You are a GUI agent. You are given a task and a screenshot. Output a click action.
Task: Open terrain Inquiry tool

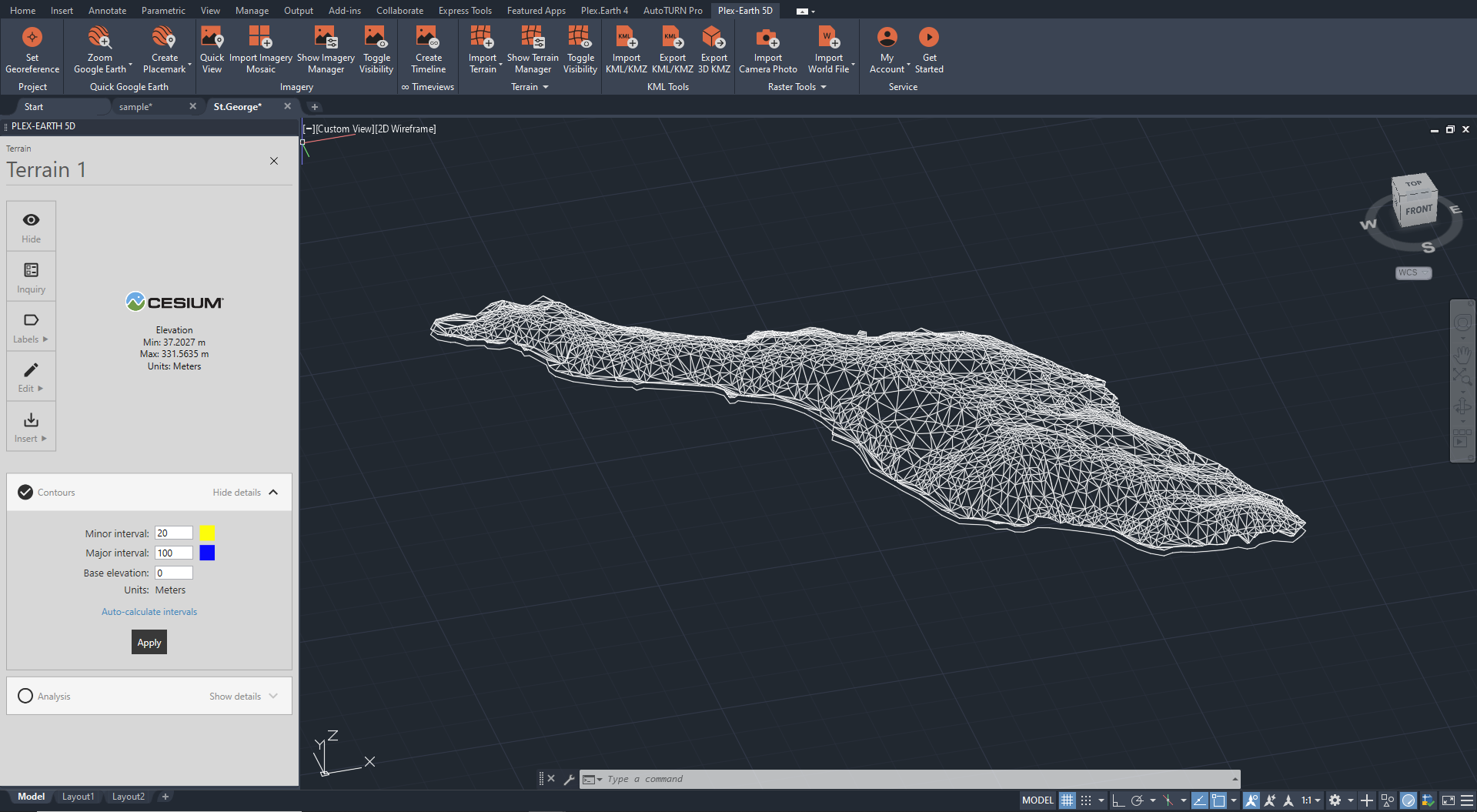tap(31, 277)
